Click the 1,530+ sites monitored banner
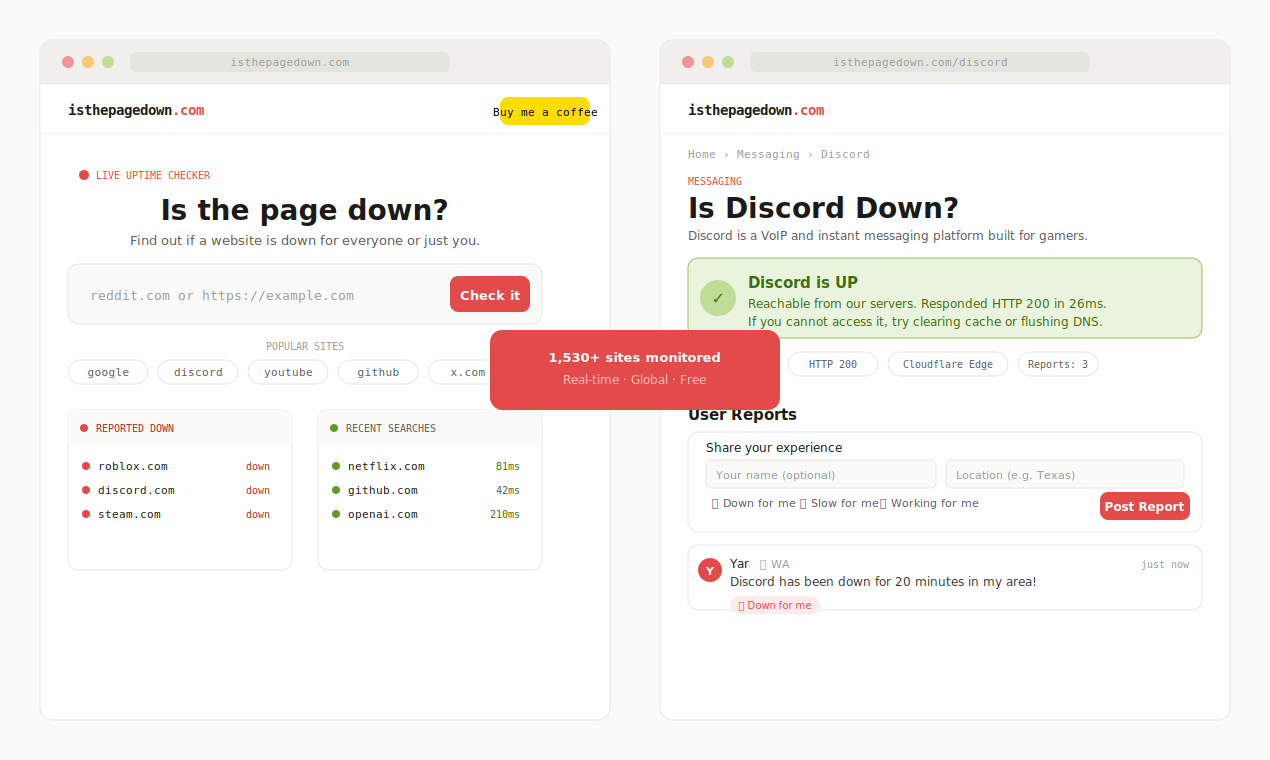 635,370
